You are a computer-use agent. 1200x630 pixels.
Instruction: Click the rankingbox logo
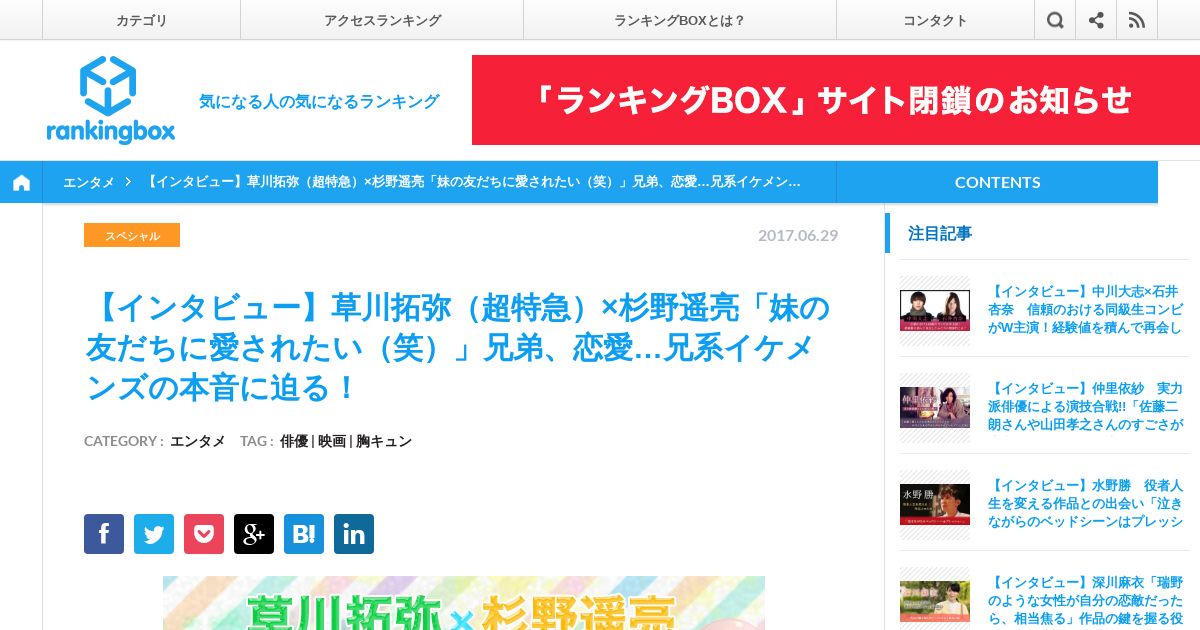coord(110,100)
